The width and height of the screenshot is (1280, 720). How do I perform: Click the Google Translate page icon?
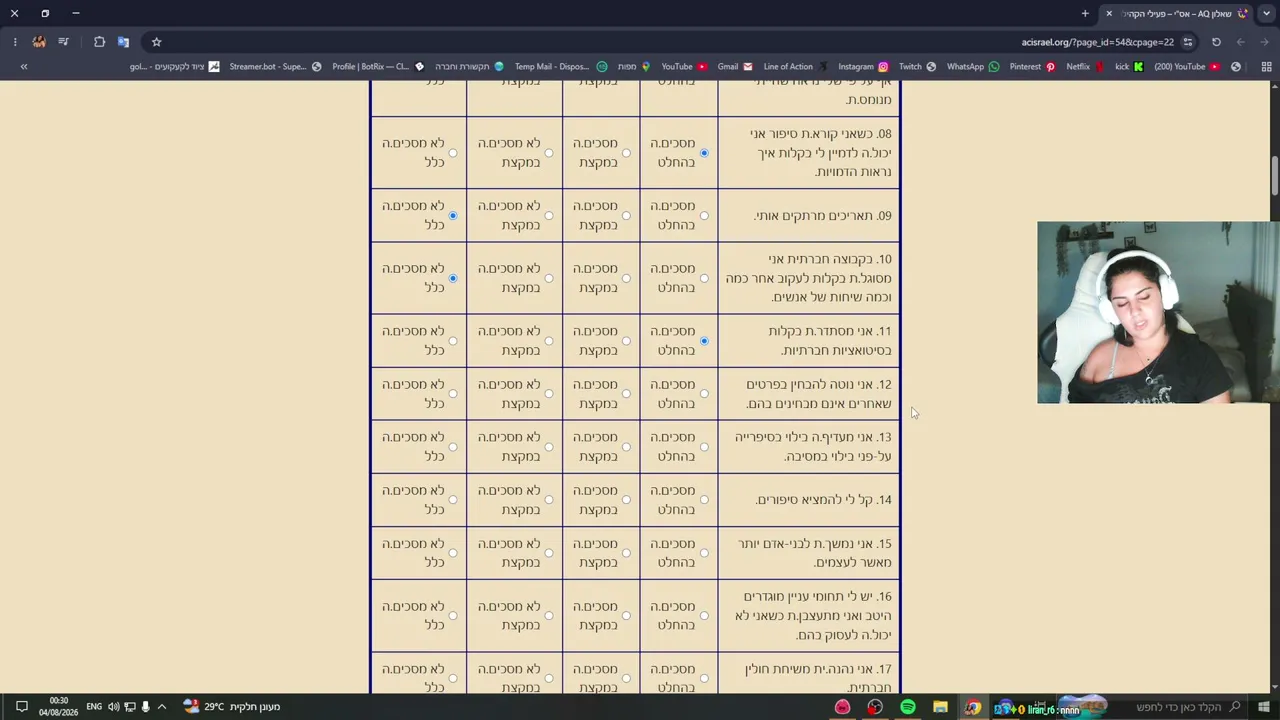pyautogui.click(x=123, y=42)
